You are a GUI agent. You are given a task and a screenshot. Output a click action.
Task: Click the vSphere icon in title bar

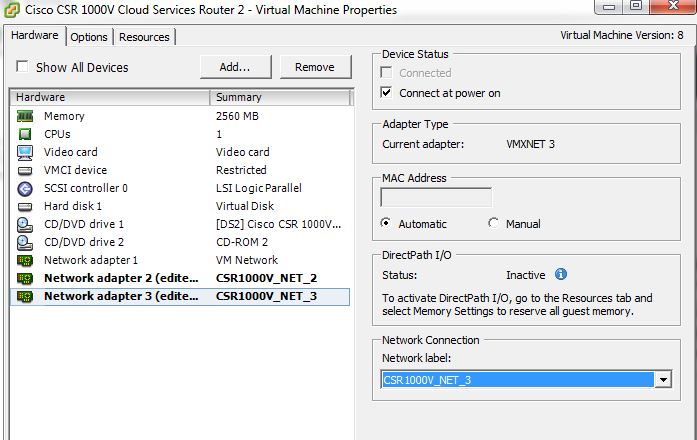pyautogui.click(x=12, y=10)
